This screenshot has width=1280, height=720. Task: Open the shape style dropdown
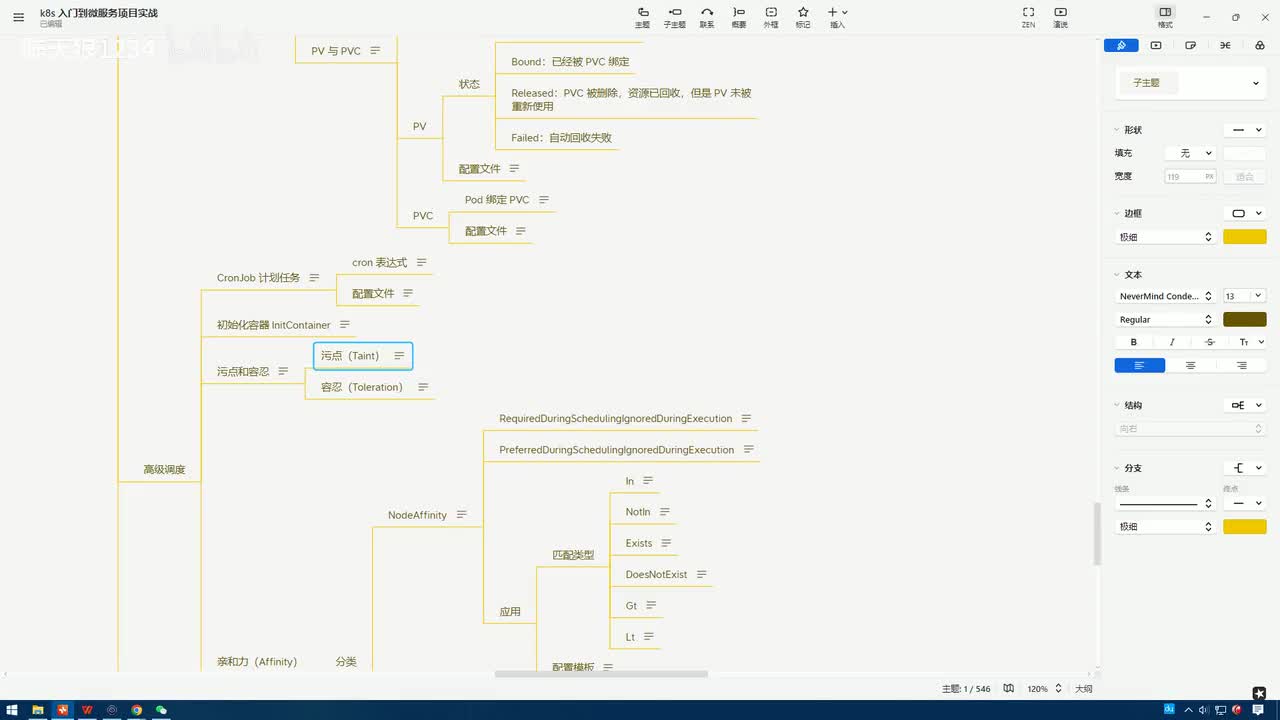pos(1245,130)
